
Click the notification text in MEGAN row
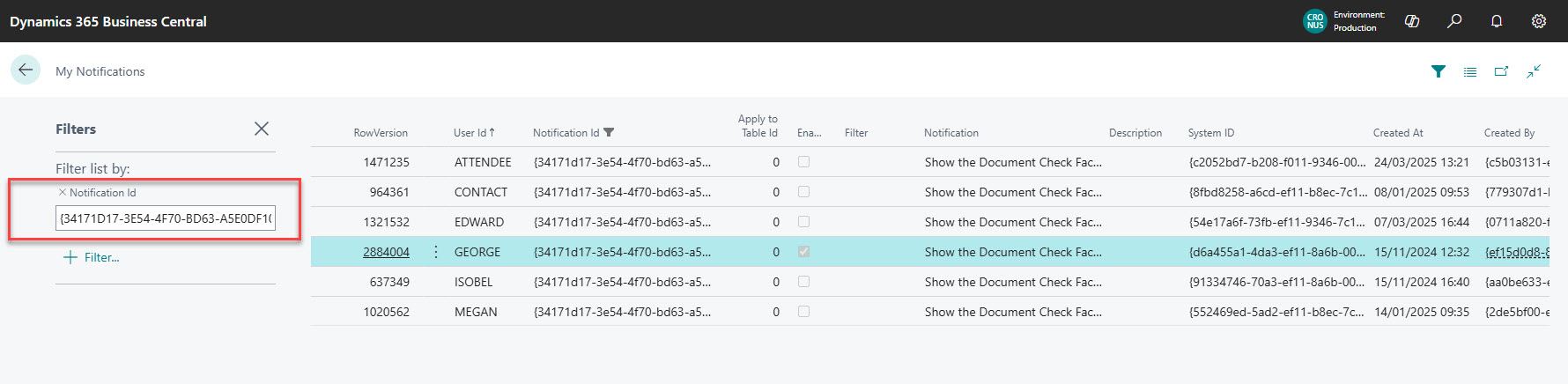coord(1013,312)
